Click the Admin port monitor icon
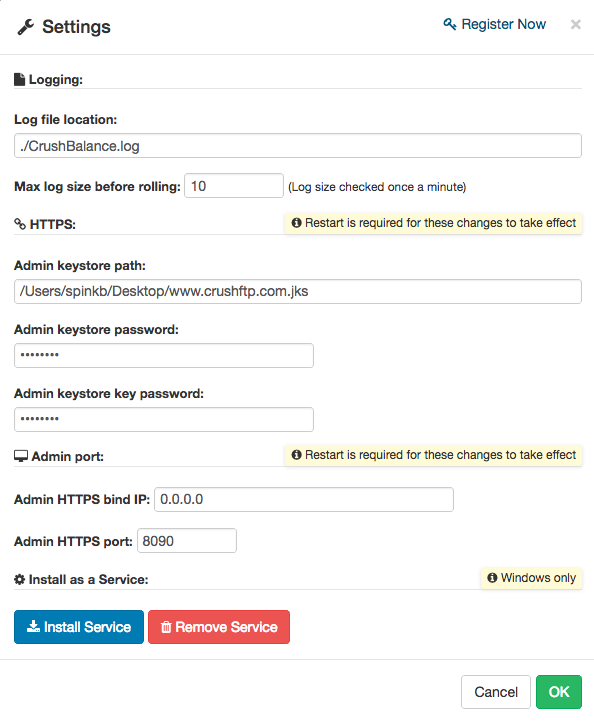This screenshot has height=722, width=594. click(21, 456)
